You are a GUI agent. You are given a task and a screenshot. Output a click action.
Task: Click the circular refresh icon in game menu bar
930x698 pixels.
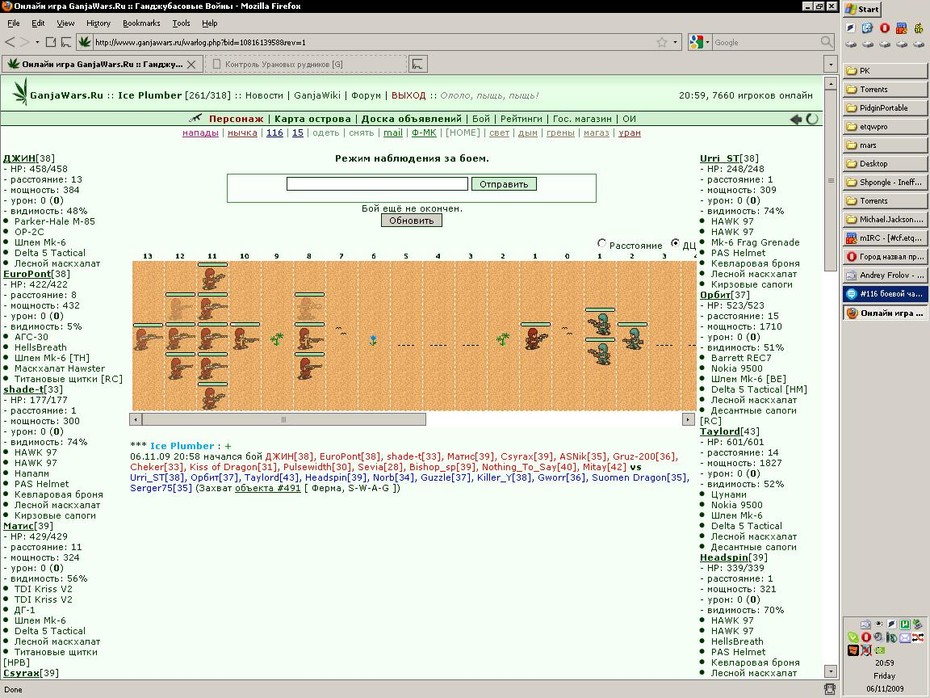(x=812, y=119)
